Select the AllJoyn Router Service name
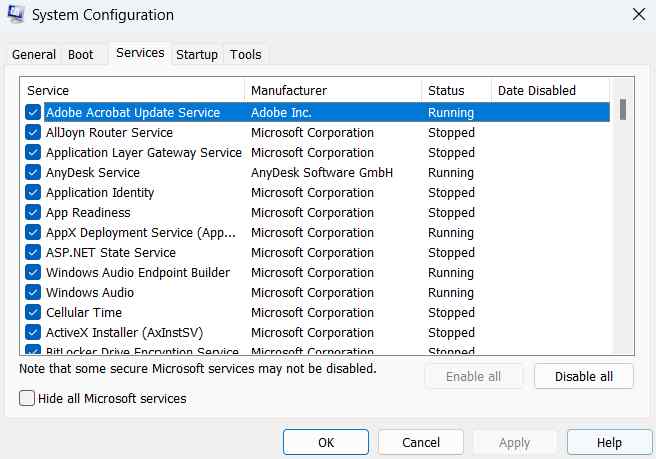This screenshot has width=656, height=459. (109, 133)
